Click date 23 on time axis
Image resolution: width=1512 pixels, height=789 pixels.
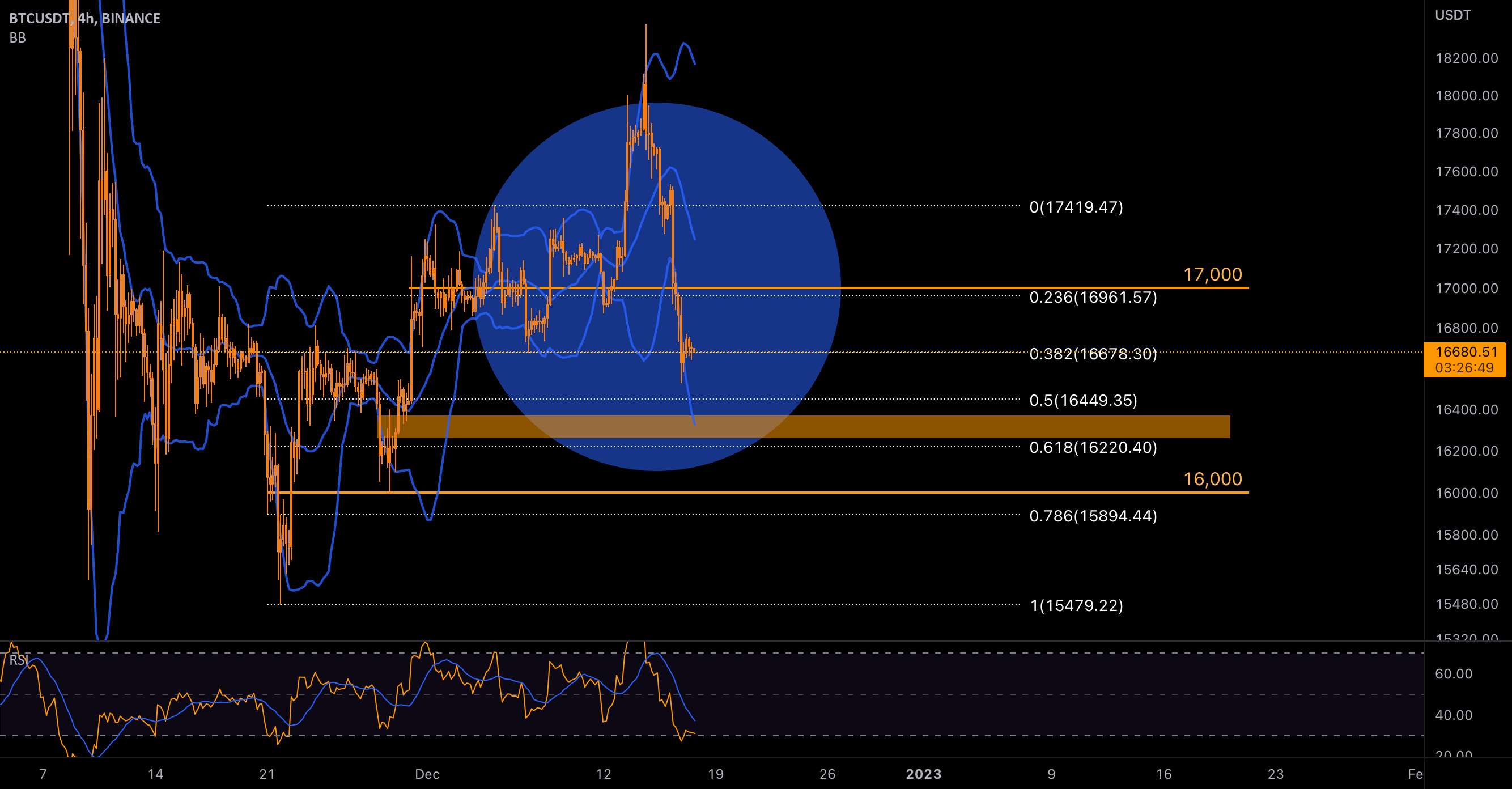point(1276,774)
